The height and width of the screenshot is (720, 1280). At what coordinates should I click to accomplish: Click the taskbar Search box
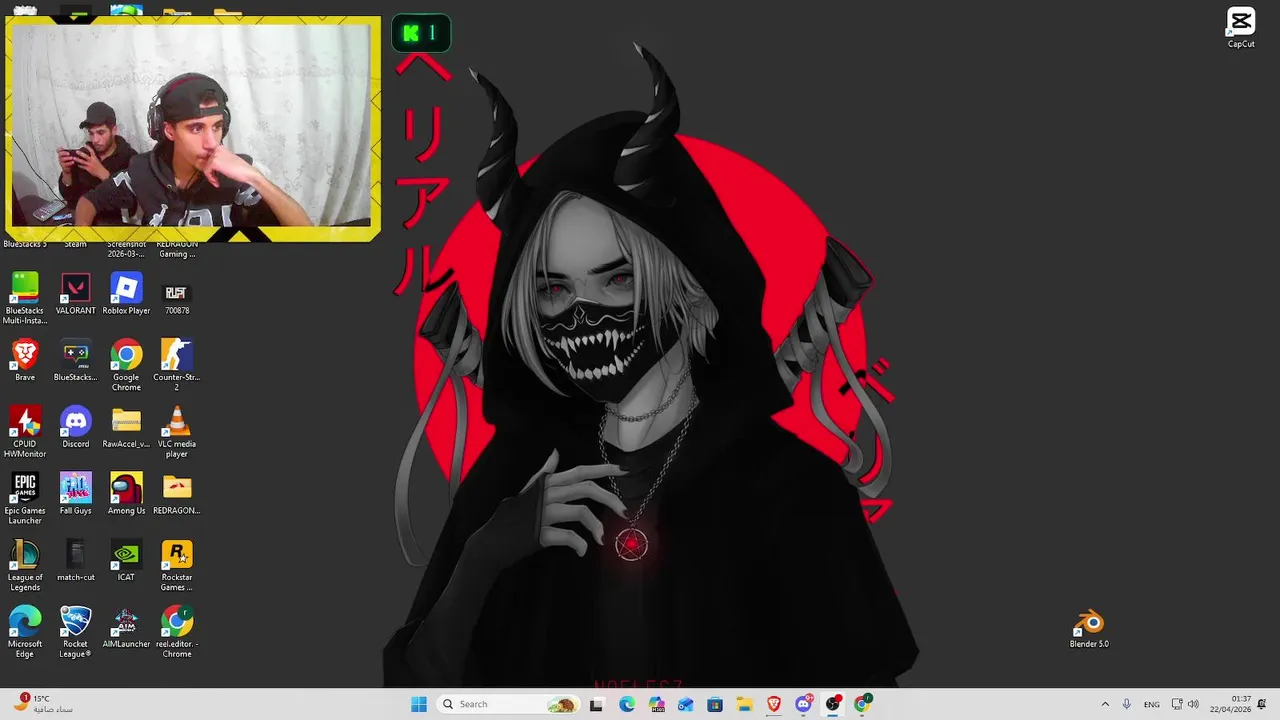[509, 704]
